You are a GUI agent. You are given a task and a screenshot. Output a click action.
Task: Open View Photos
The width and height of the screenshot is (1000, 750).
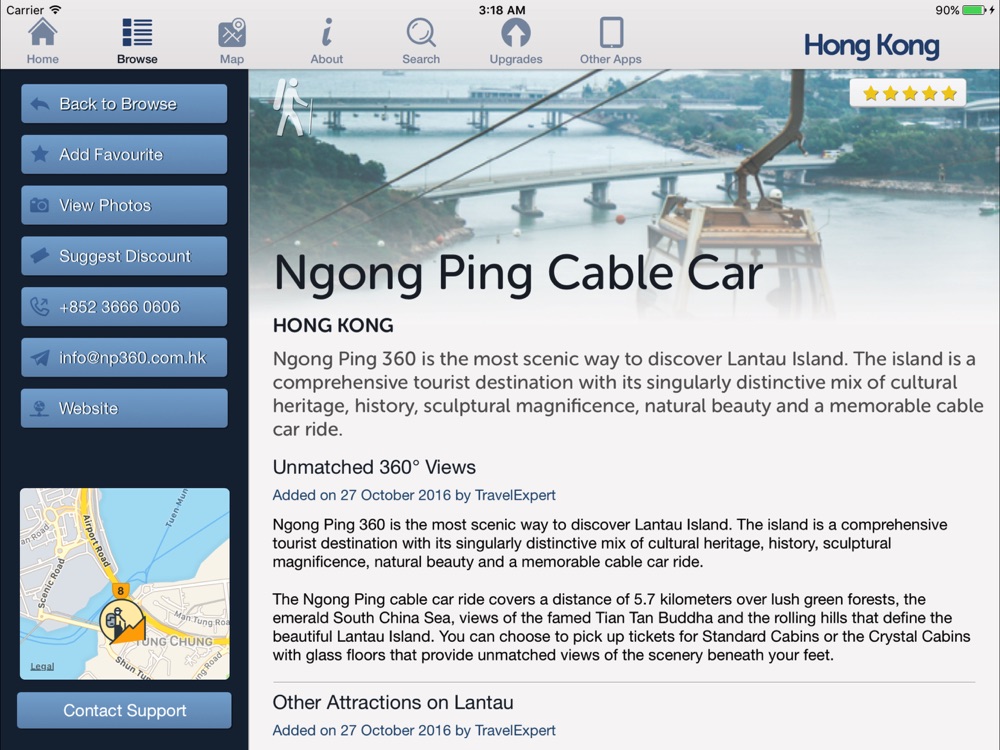point(124,205)
